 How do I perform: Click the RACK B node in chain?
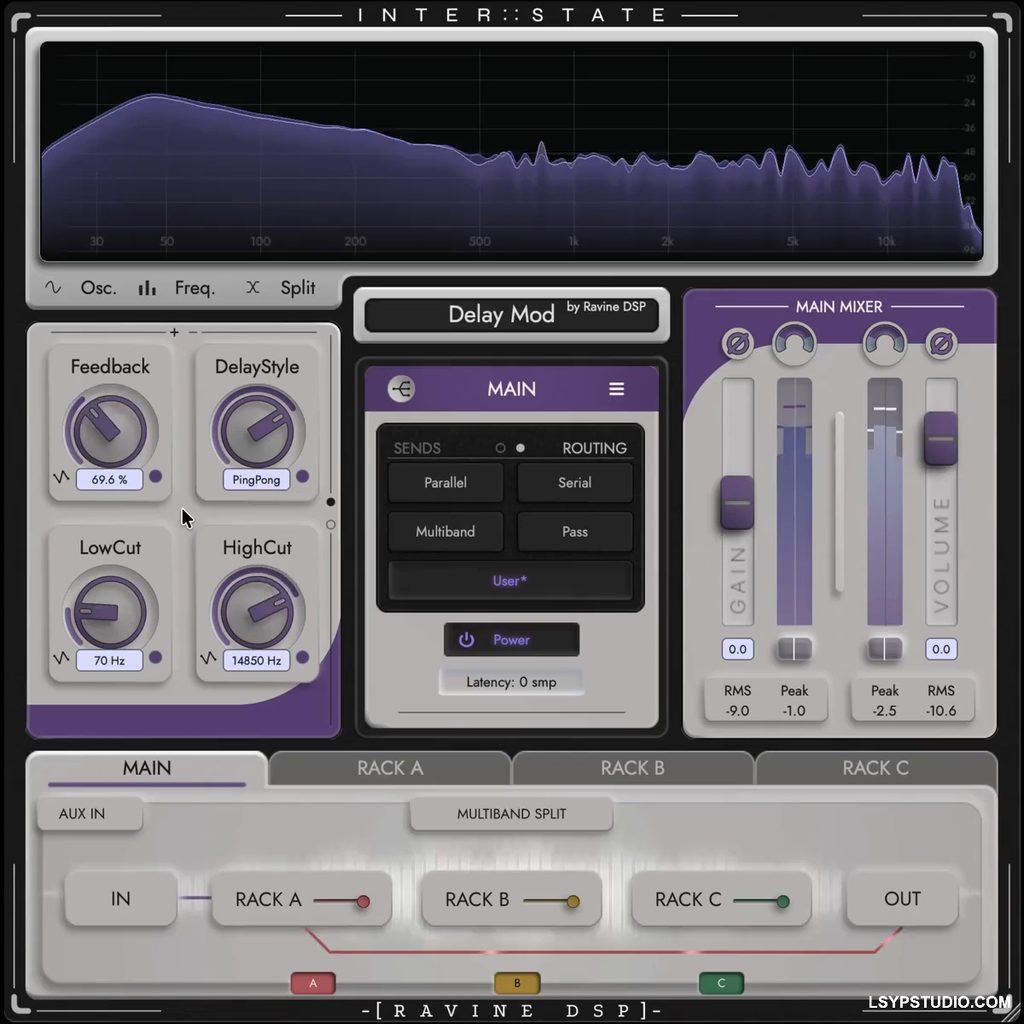pyautogui.click(x=511, y=899)
